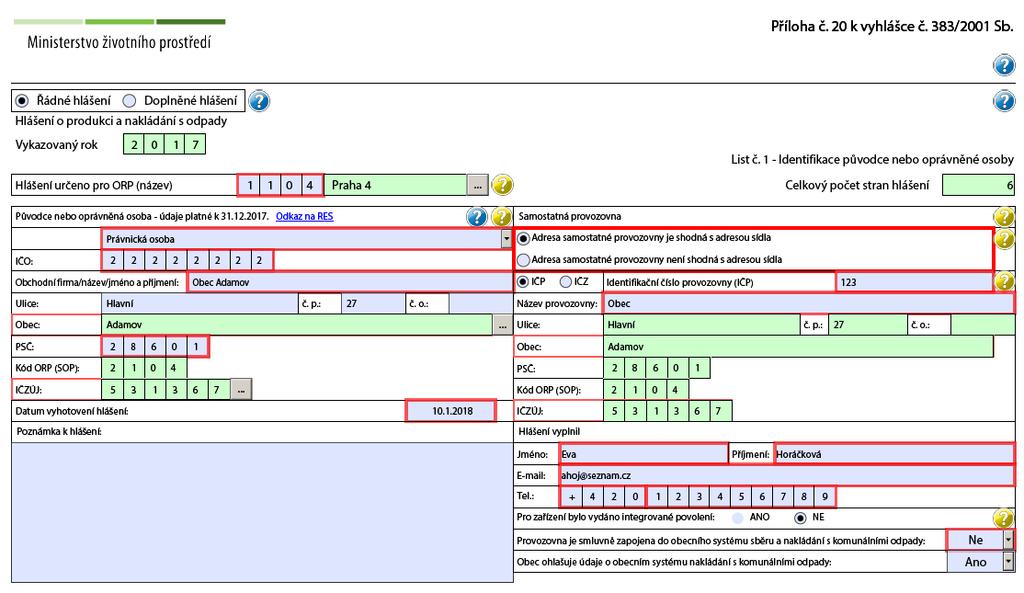
Task: Show the yellow help icon next to the IČP number field
Action: 1004,281
